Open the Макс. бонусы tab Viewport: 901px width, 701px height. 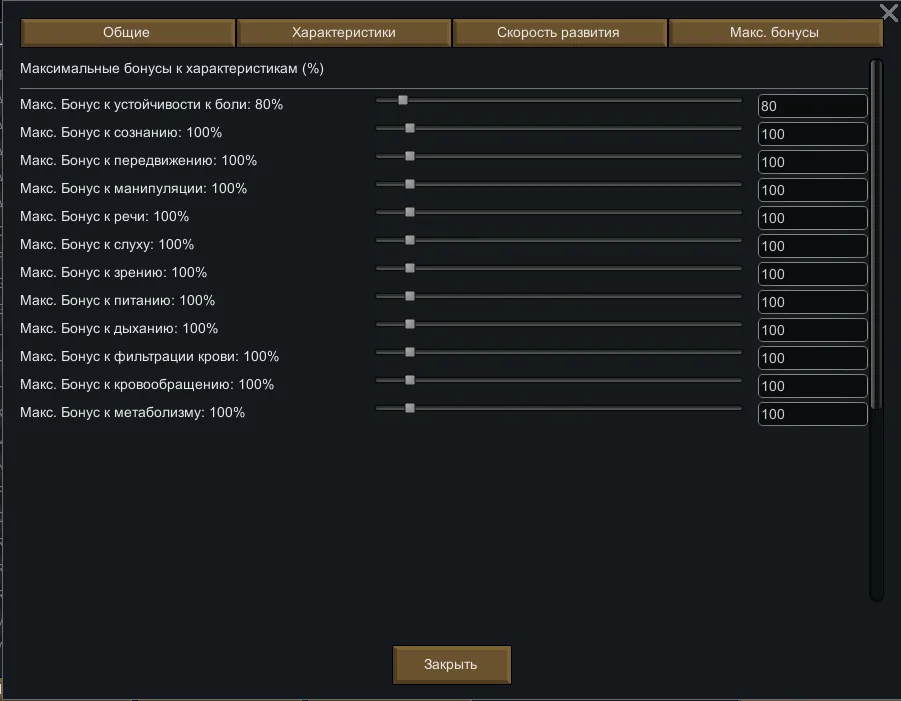tap(774, 33)
